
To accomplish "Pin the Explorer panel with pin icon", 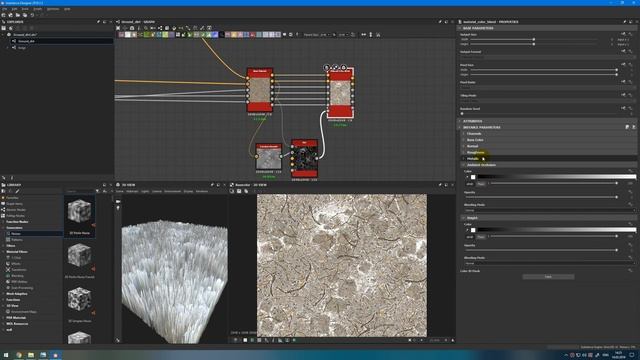I will (98, 22).
